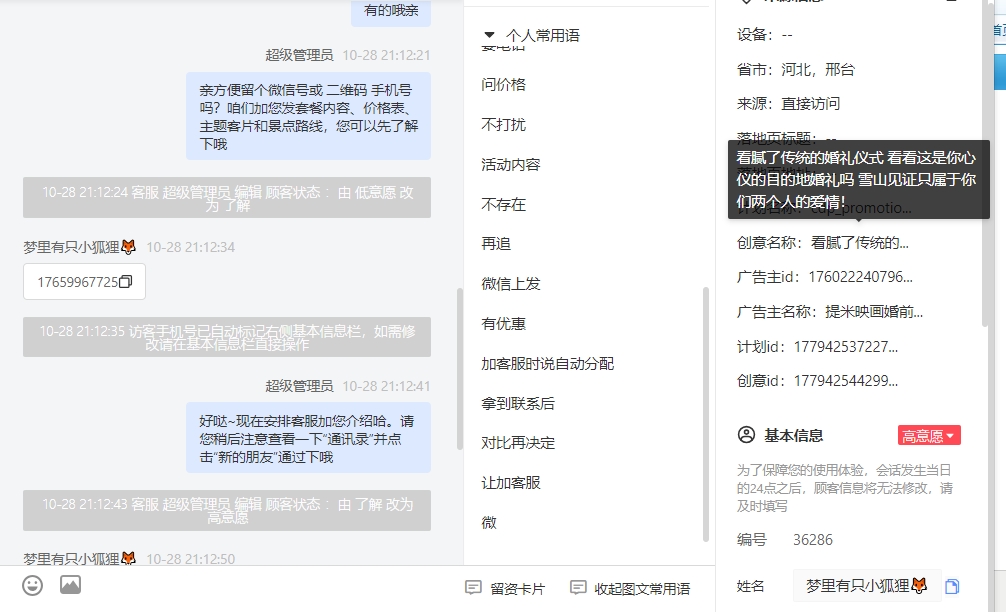Select the 有优惠 quick phrase
Screen dimensions: 1006x612
tap(504, 324)
